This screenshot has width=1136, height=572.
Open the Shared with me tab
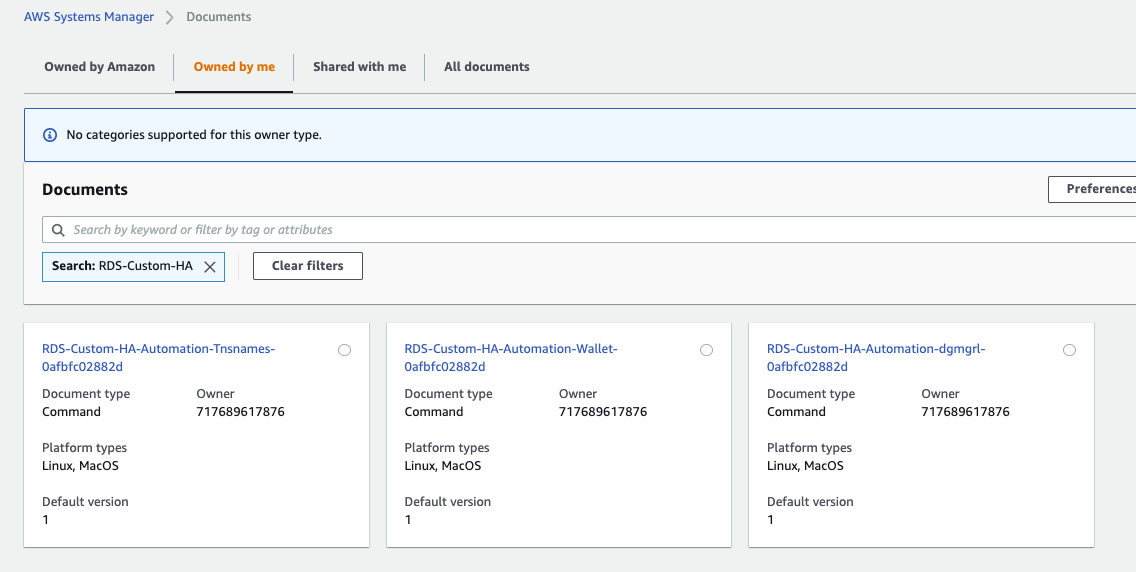pyautogui.click(x=359, y=67)
